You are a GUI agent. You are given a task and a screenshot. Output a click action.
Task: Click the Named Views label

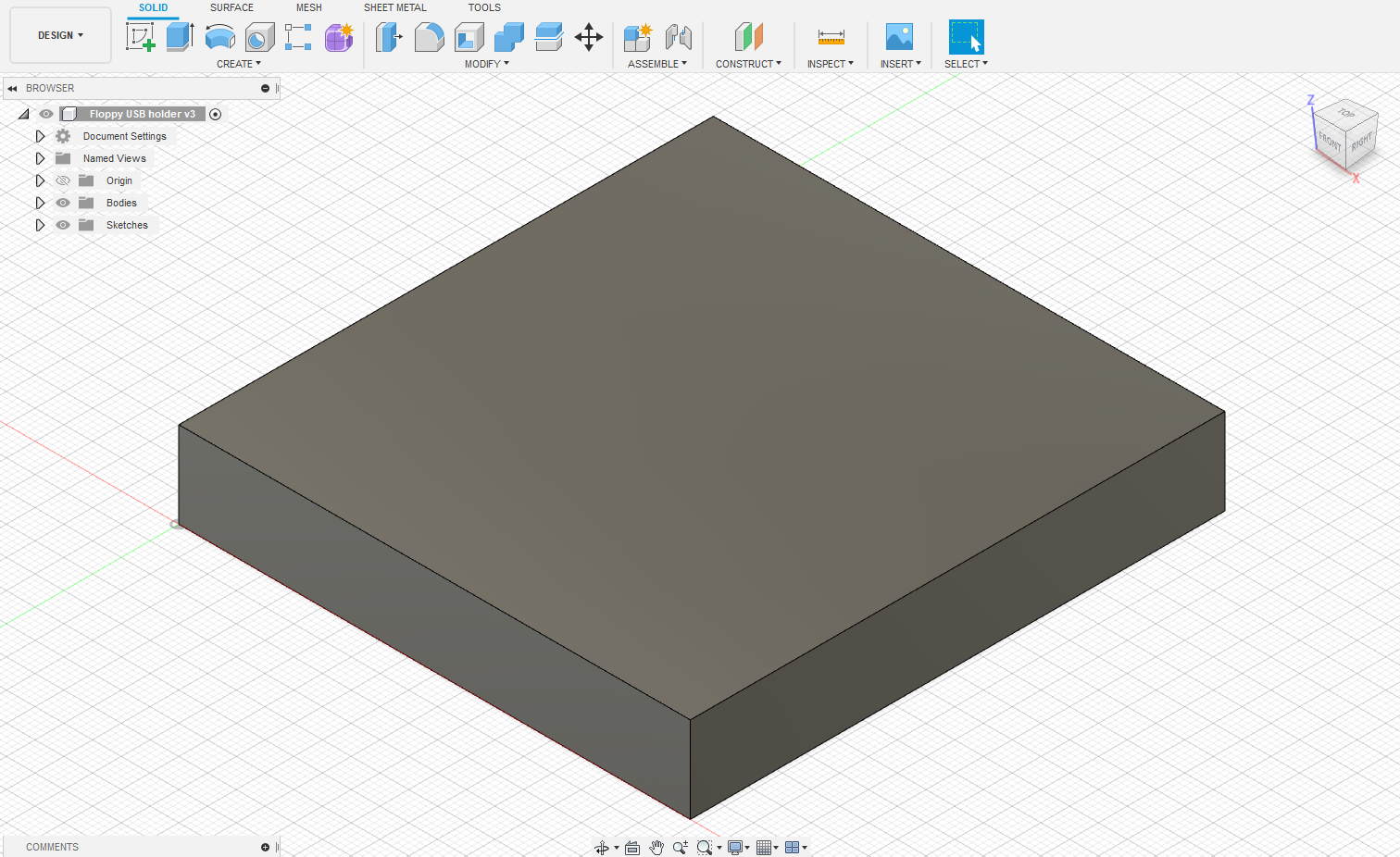click(115, 158)
